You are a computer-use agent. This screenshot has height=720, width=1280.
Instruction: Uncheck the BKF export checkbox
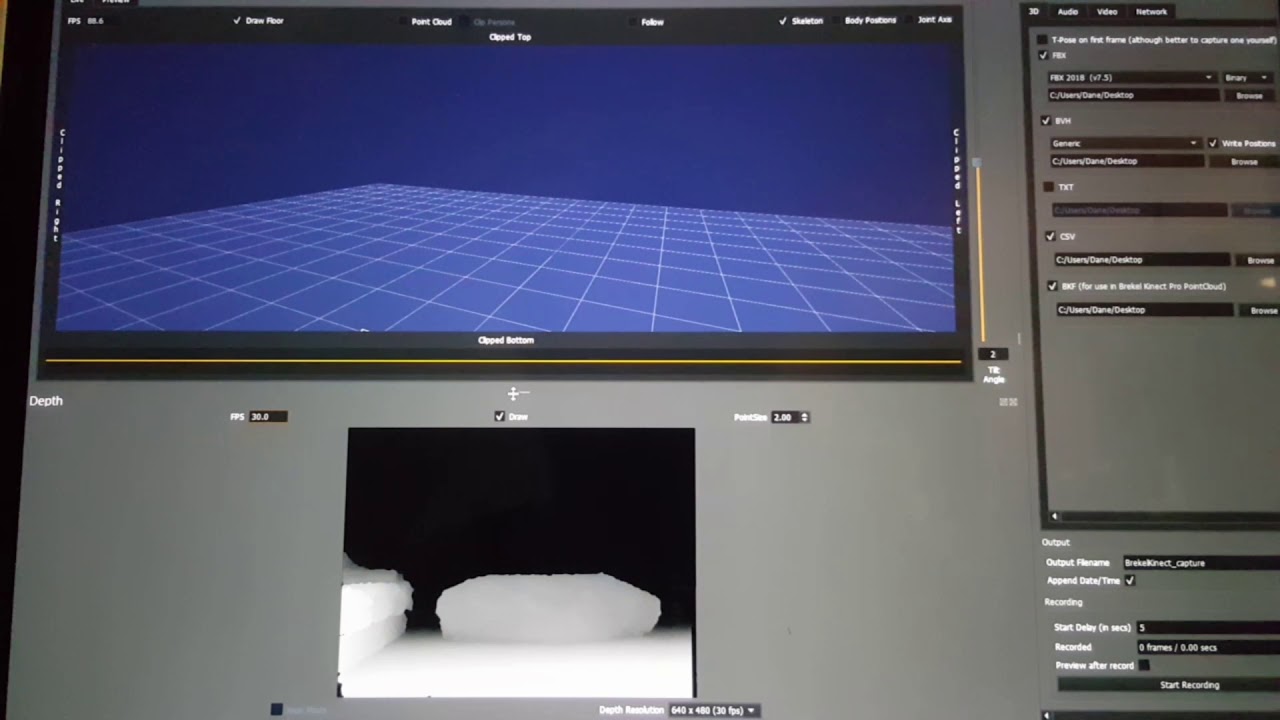coord(1052,285)
